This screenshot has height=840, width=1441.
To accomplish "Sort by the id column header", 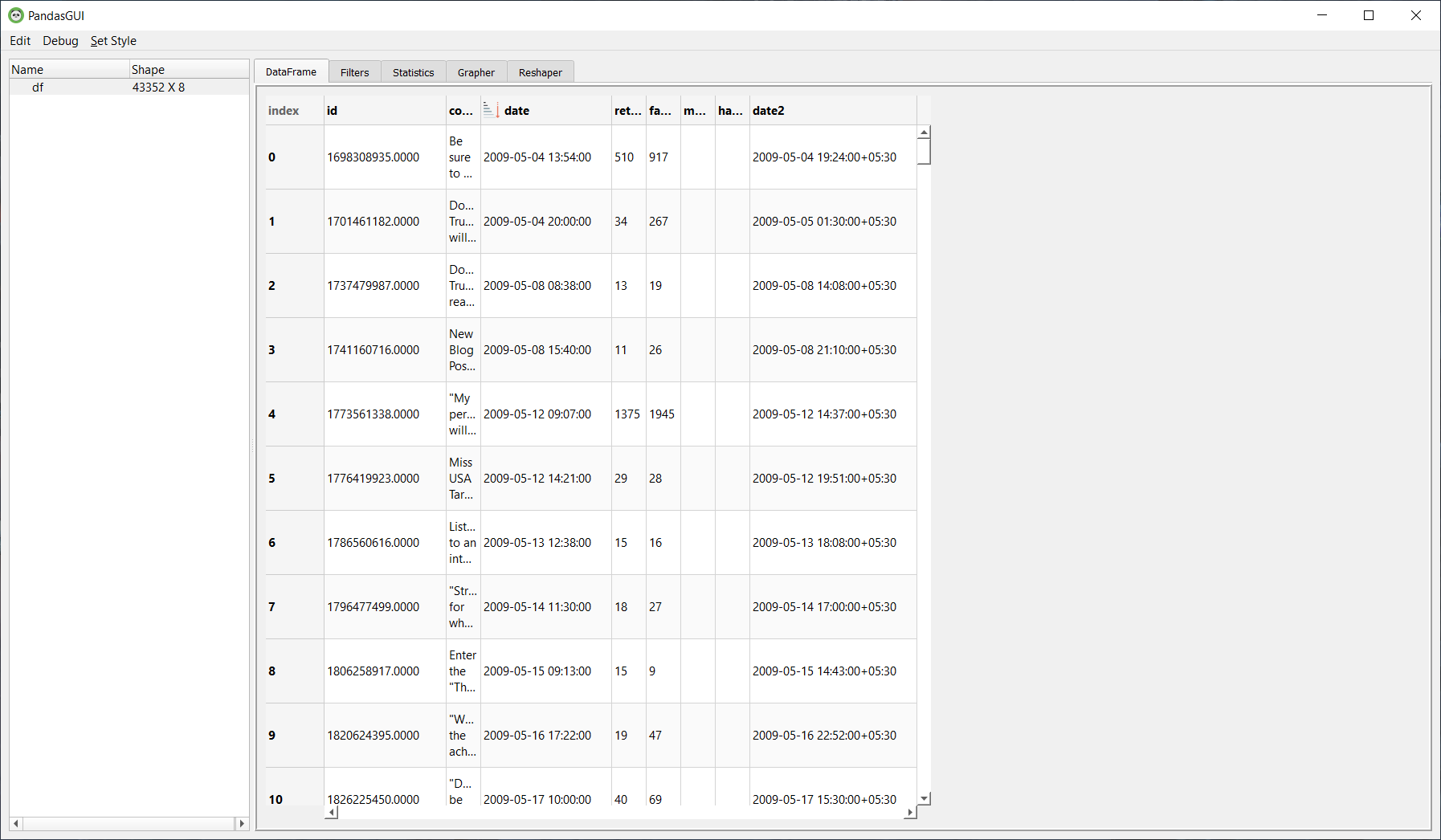I will (384, 110).
